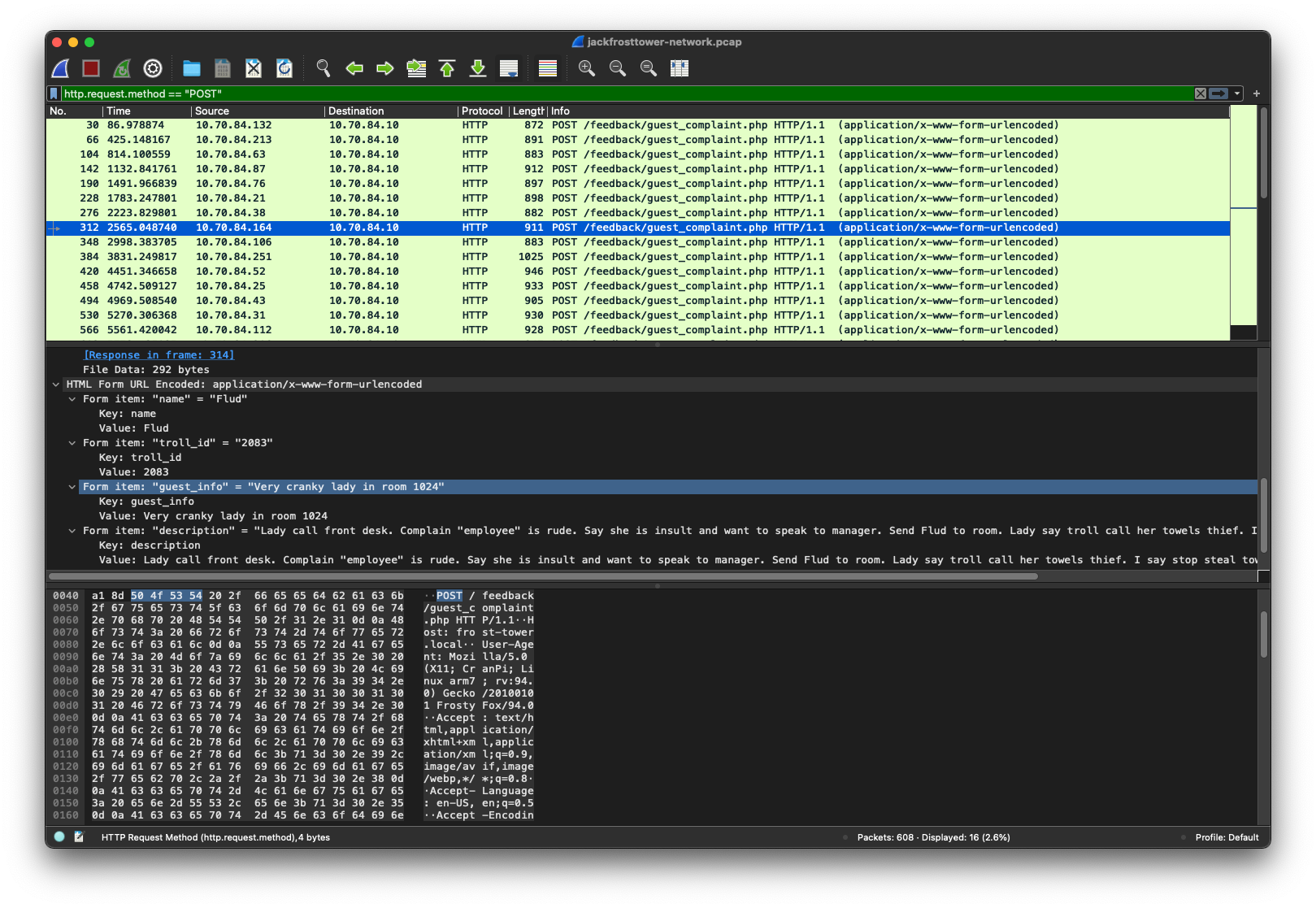
Task: Sort by the Info column header
Action: (x=888, y=111)
